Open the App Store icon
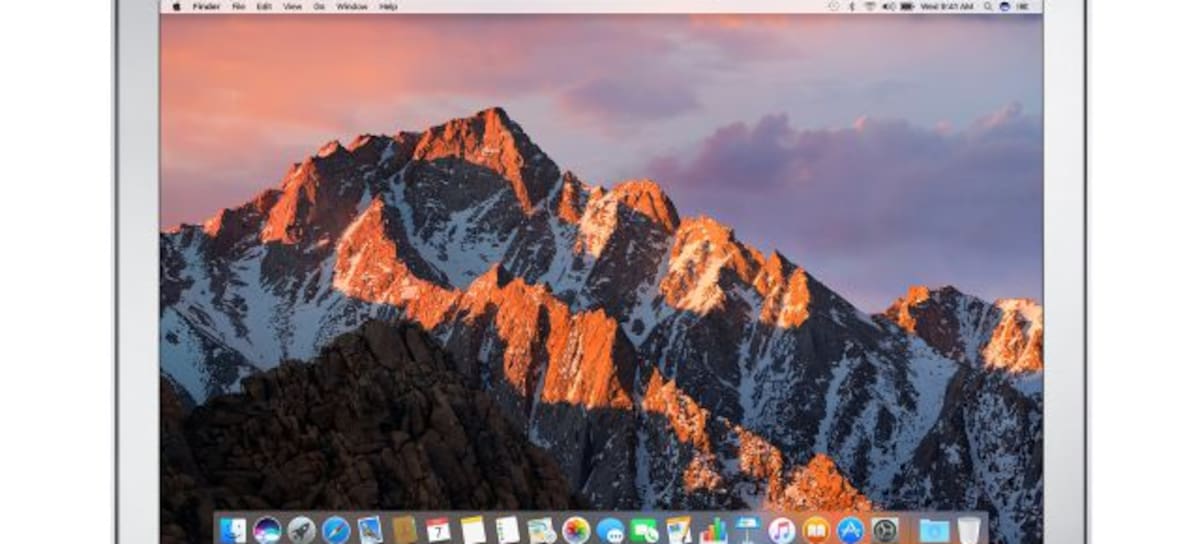This screenshot has width=1200, height=544. coord(850,530)
